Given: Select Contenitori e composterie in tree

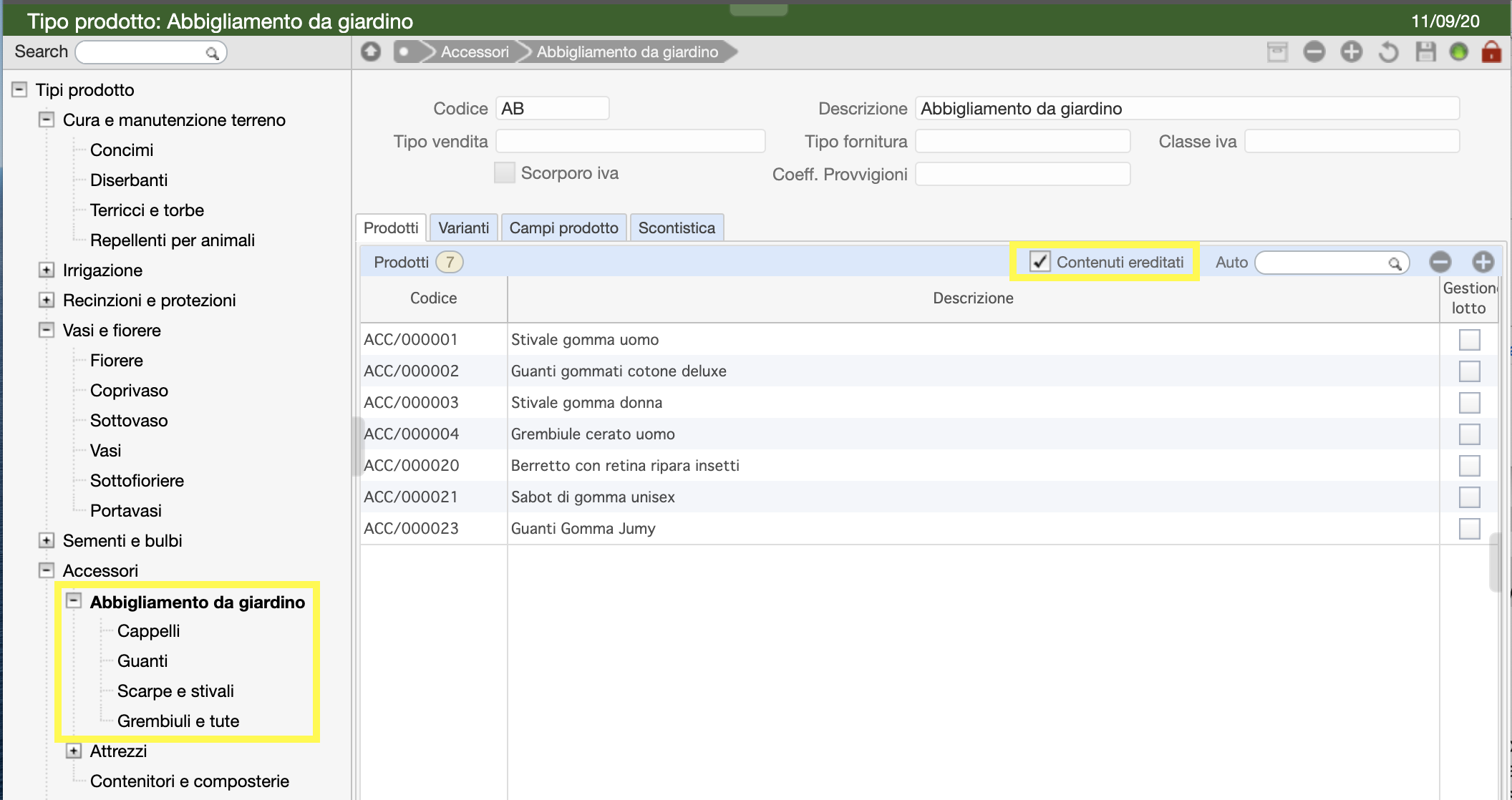Looking at the screenshot, I should point(190,781).
